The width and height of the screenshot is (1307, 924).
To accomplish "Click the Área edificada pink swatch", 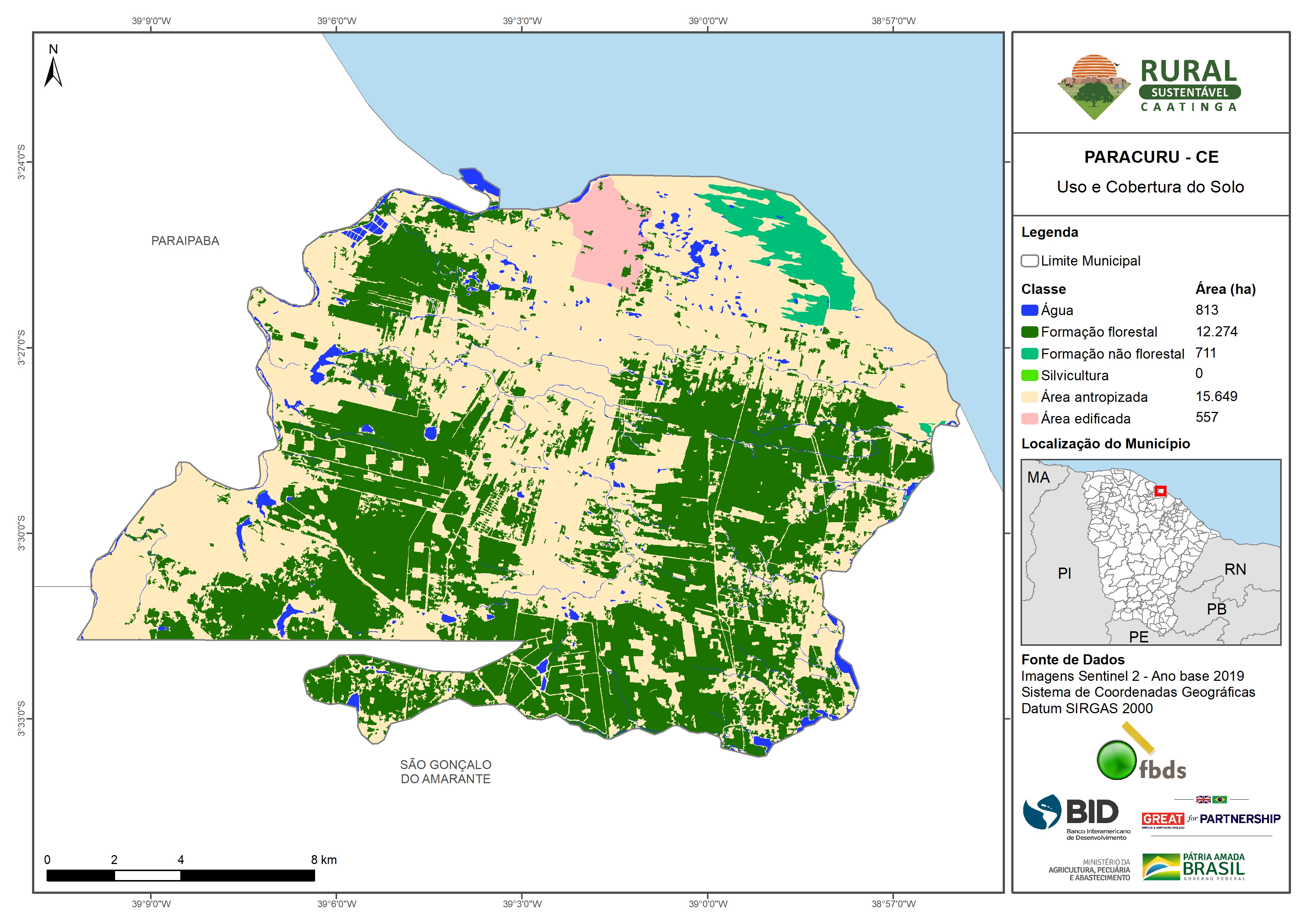I will (x=1029, y=419).
